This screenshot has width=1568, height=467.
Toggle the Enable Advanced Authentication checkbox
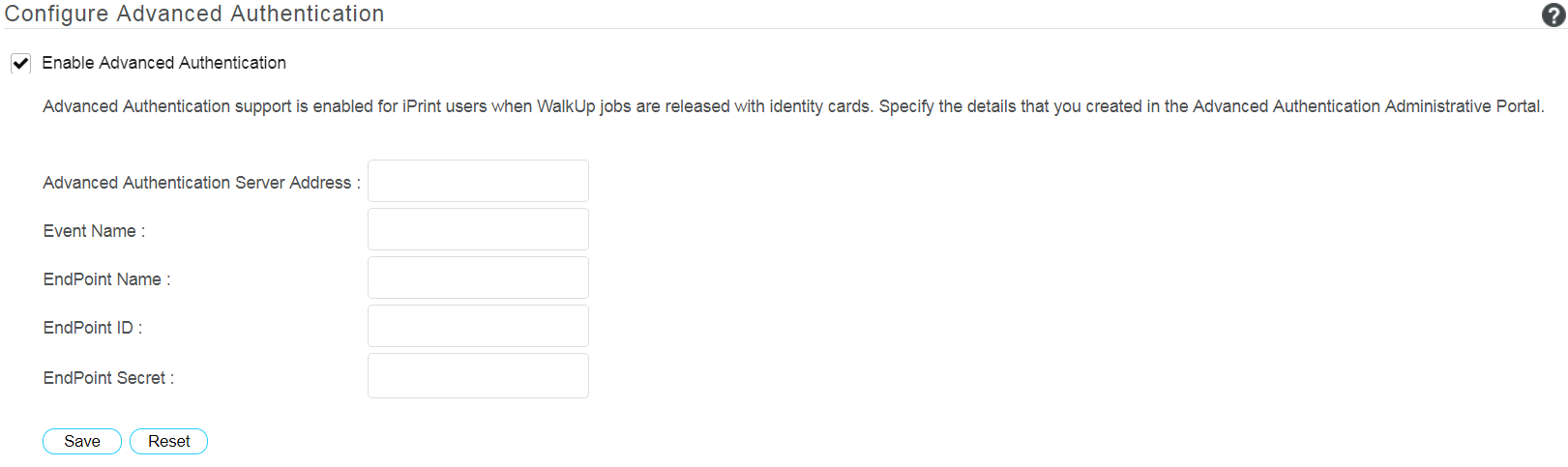pyautogui.click(x=20, y=63)
